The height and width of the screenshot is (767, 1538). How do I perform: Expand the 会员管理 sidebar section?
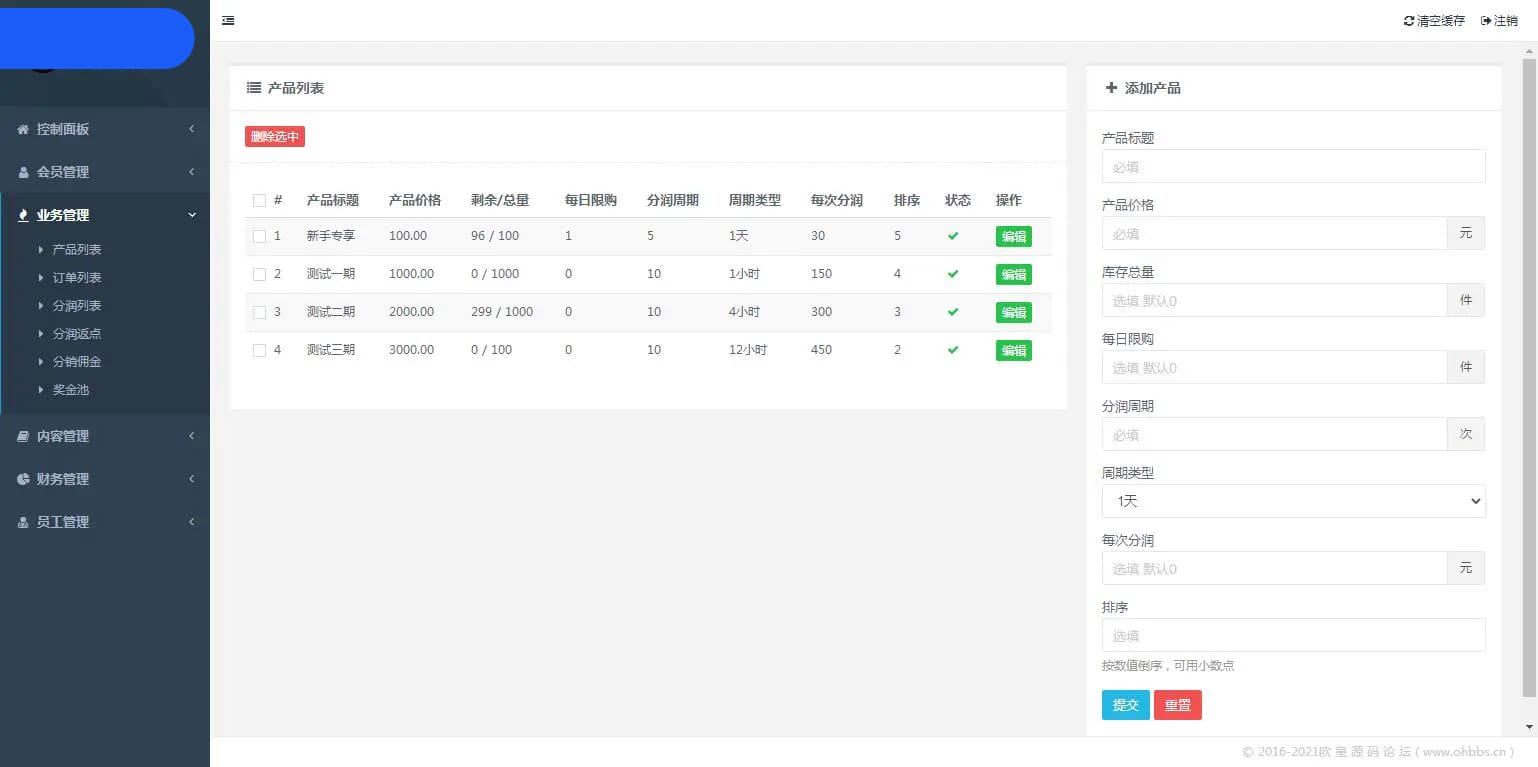105,172
